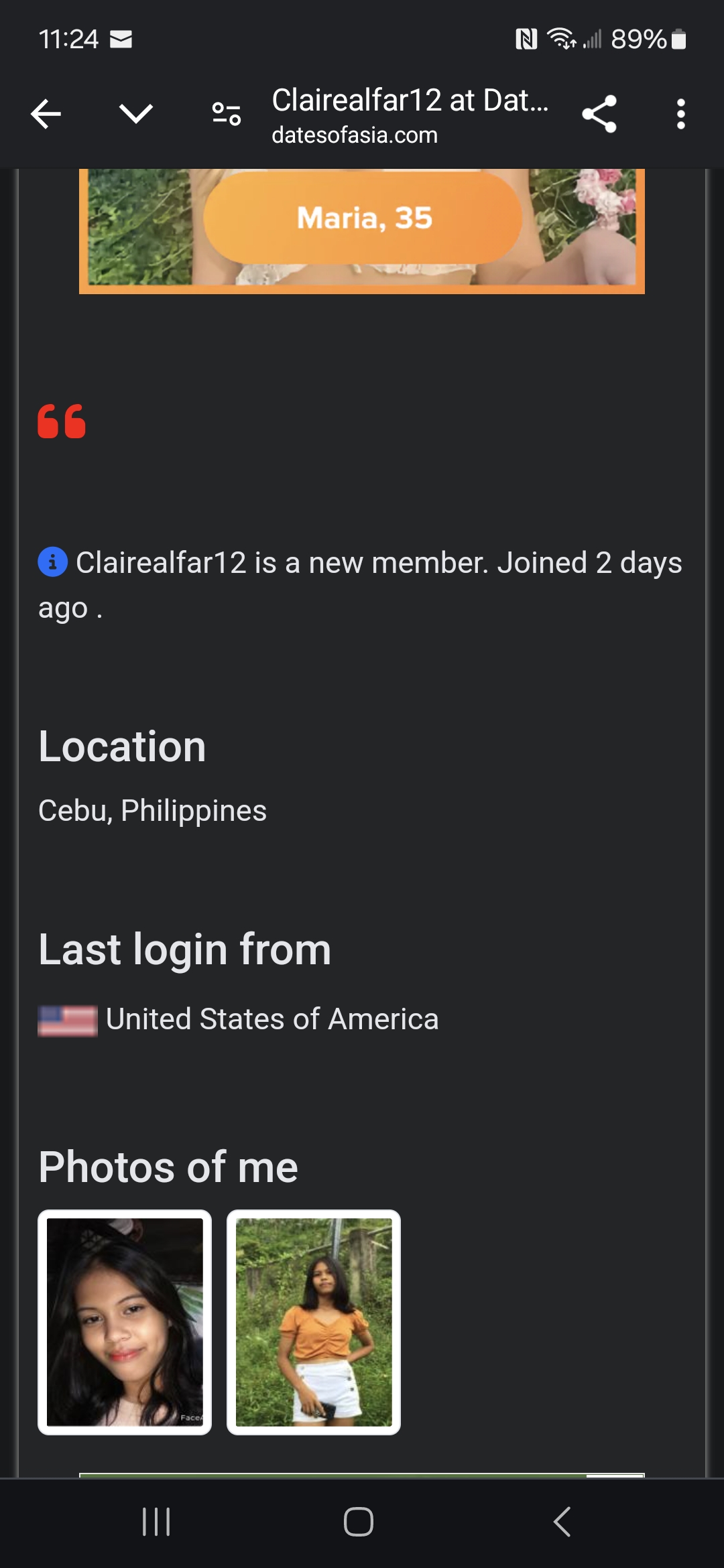Image resolution: width=724 pixels, height=1568 pixels.
Task: Tap Android back navigation chevron
Action: [562, 1522]
